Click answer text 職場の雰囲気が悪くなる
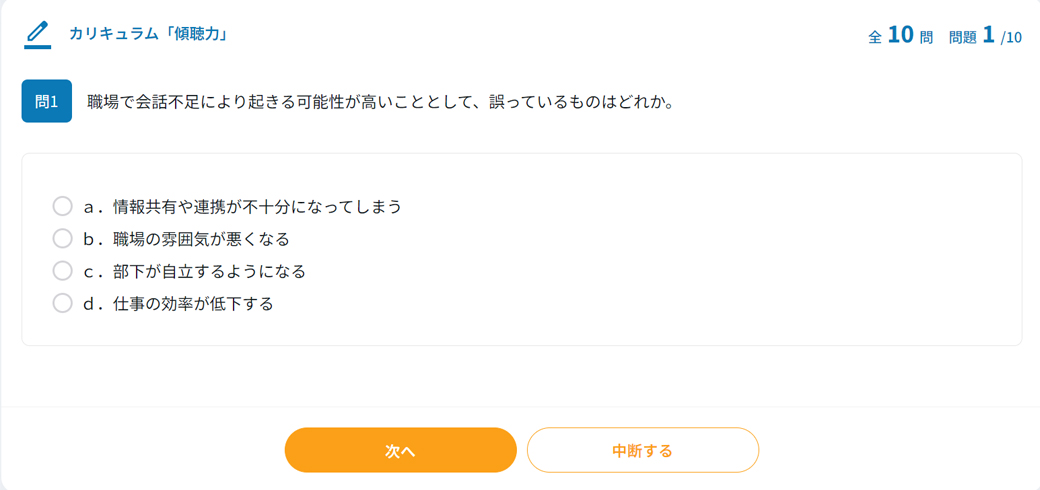The image size is (1040, 490). coord(202,239)
